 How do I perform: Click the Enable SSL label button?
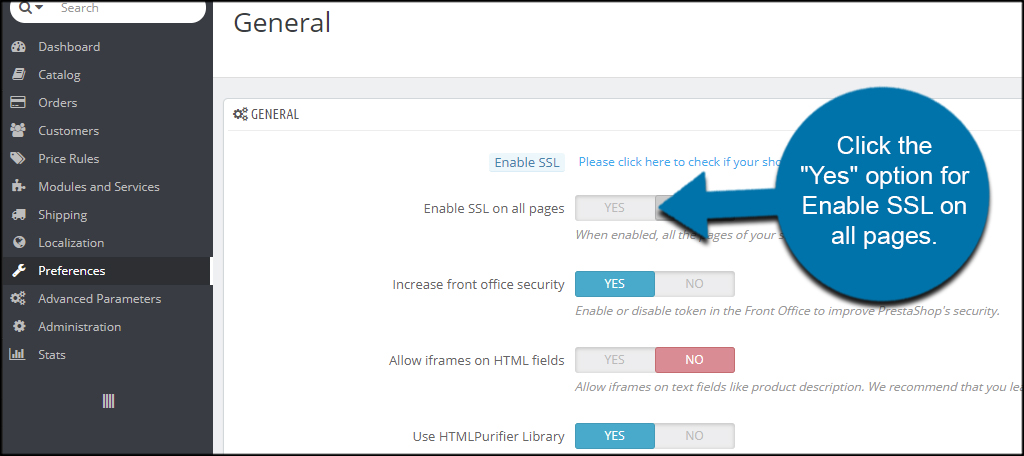[x=526, y=163]
